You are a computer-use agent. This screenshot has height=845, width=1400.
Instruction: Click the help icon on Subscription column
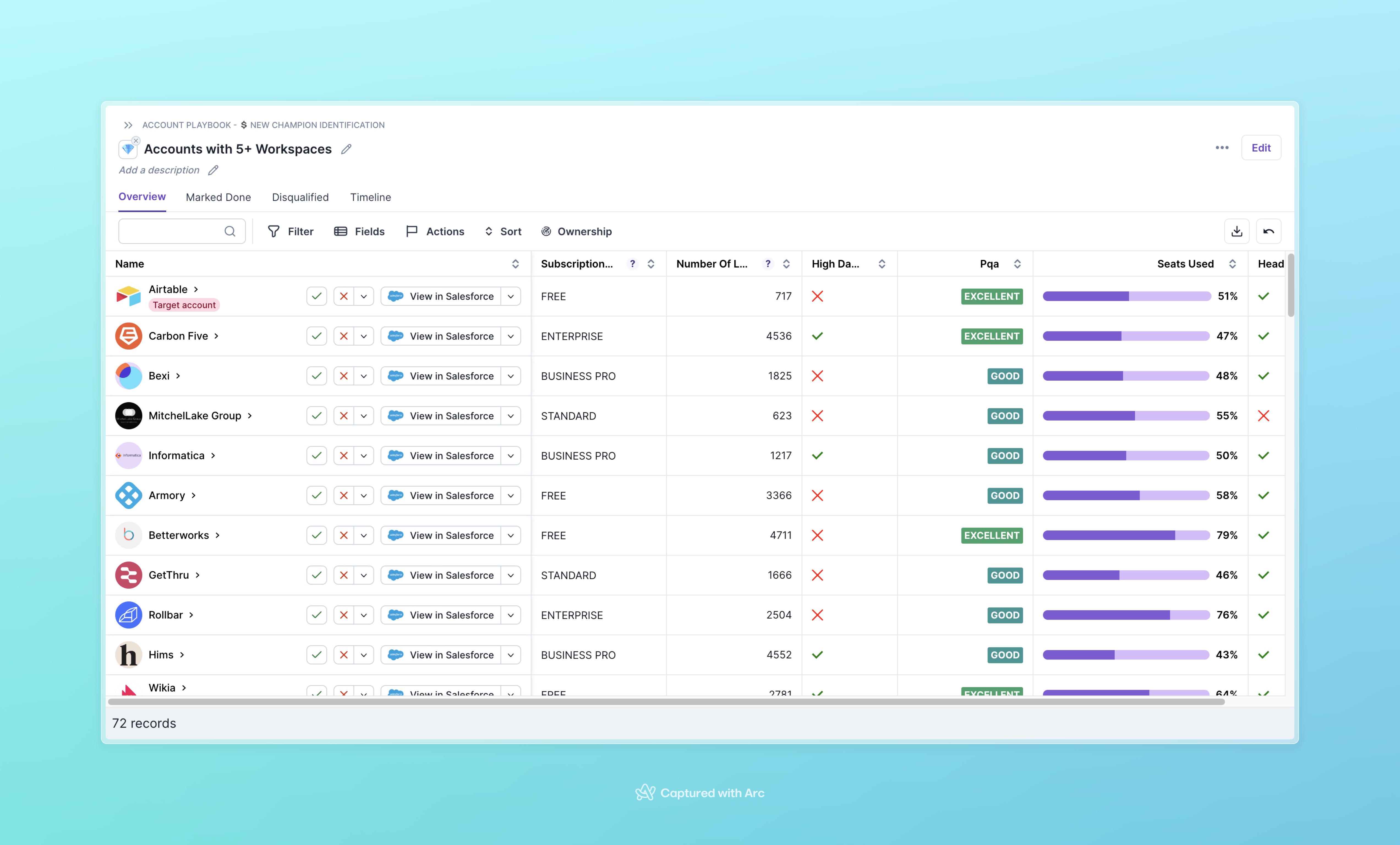tap(632, 264)
